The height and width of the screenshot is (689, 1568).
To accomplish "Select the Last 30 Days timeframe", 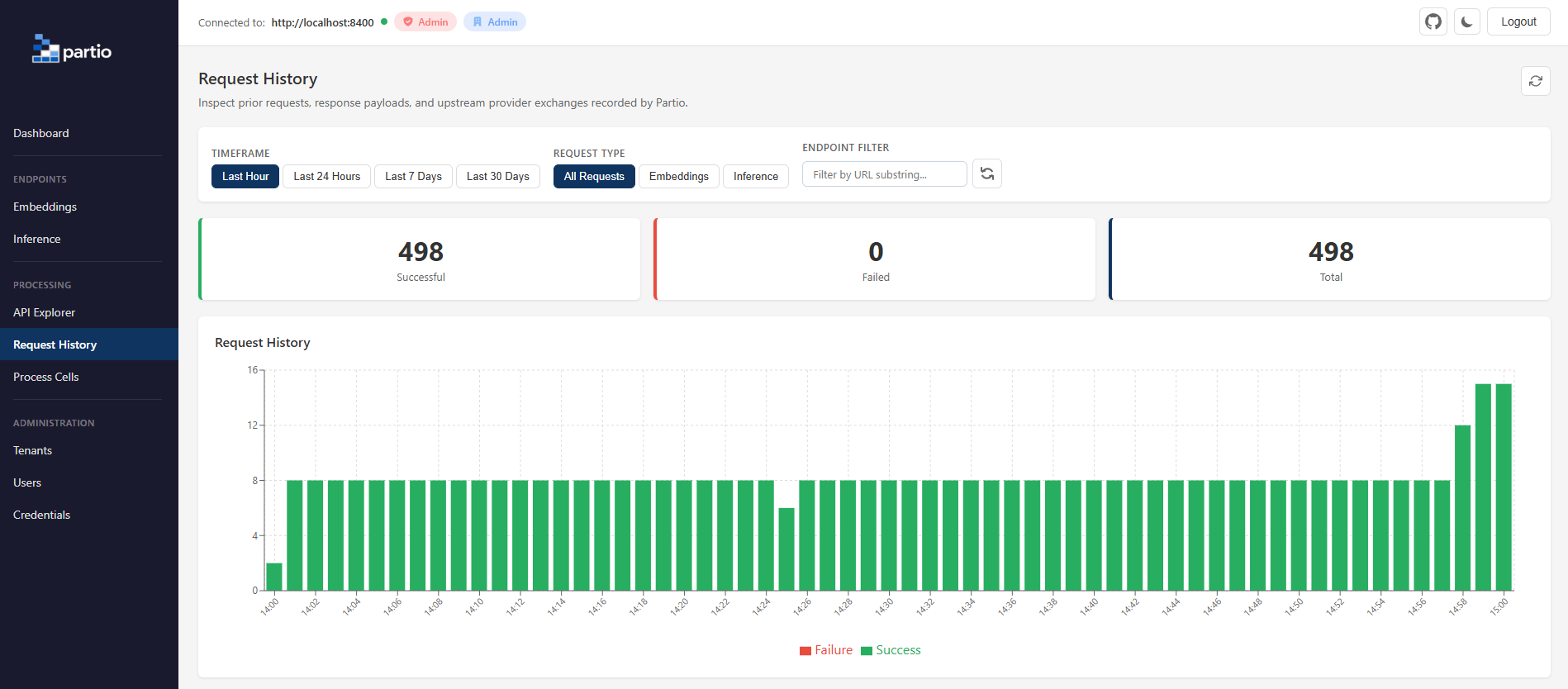I will [x=498, y=176].
